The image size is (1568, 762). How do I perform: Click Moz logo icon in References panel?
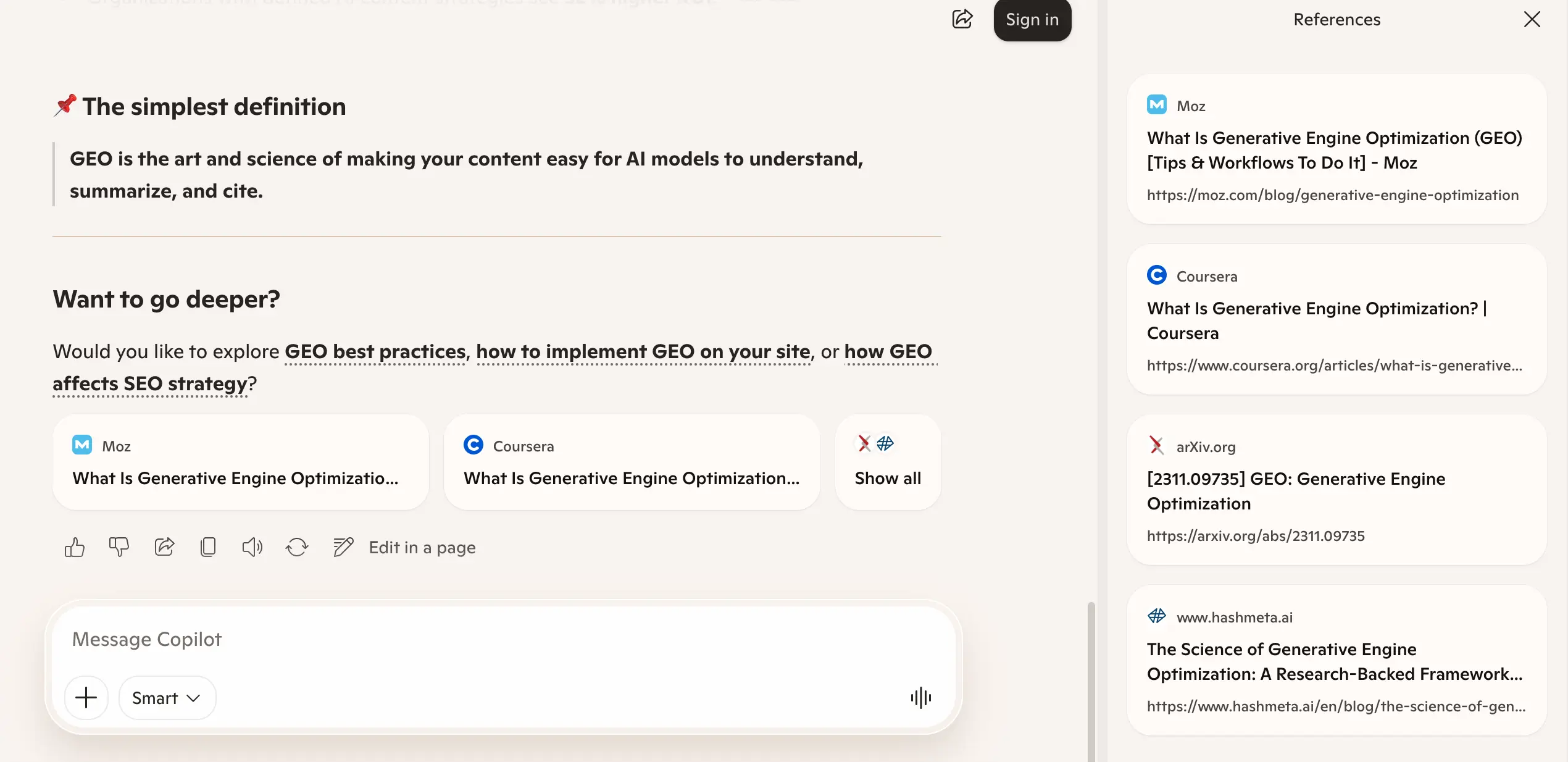[1157, 105]
